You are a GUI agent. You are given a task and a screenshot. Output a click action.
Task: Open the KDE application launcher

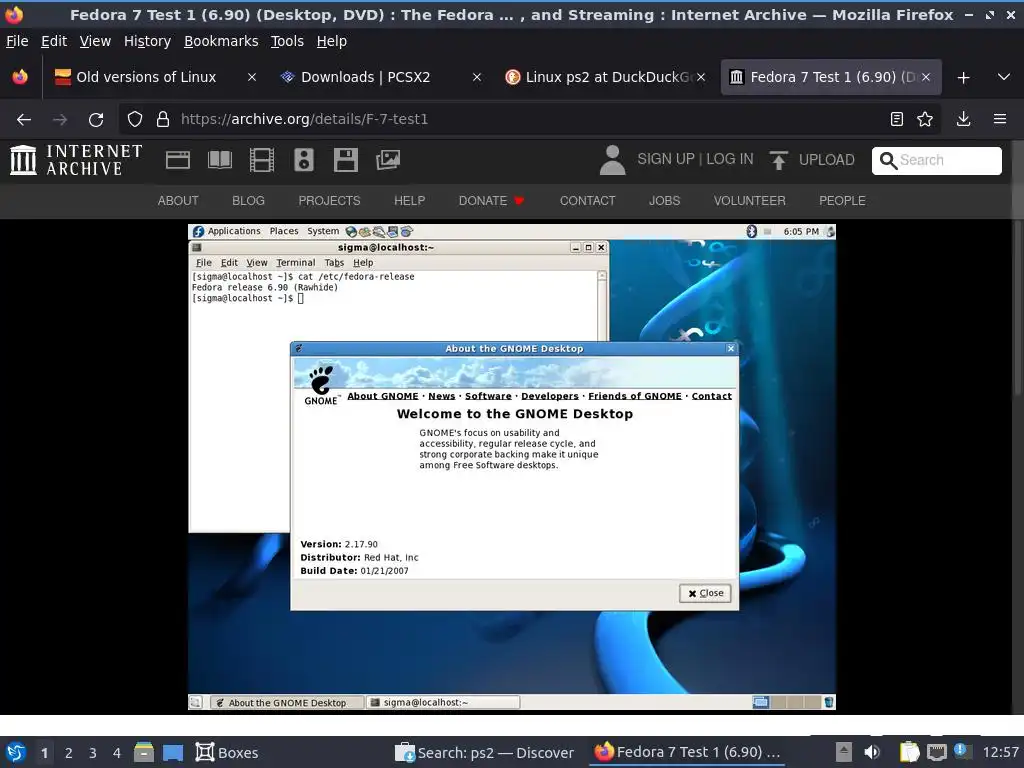tap(16, 753)
